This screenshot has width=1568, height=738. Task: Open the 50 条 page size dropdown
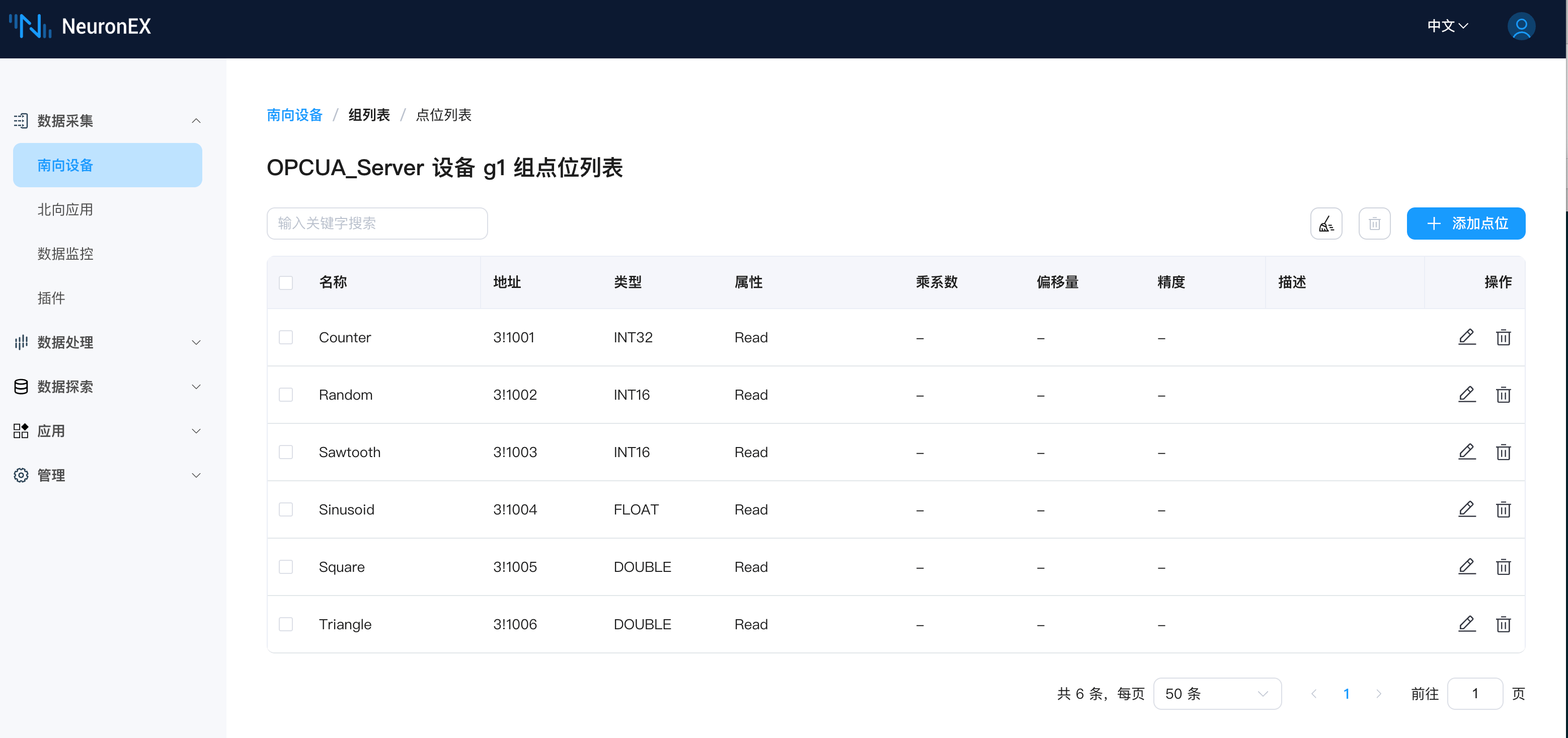click(x=1216, y=694)
